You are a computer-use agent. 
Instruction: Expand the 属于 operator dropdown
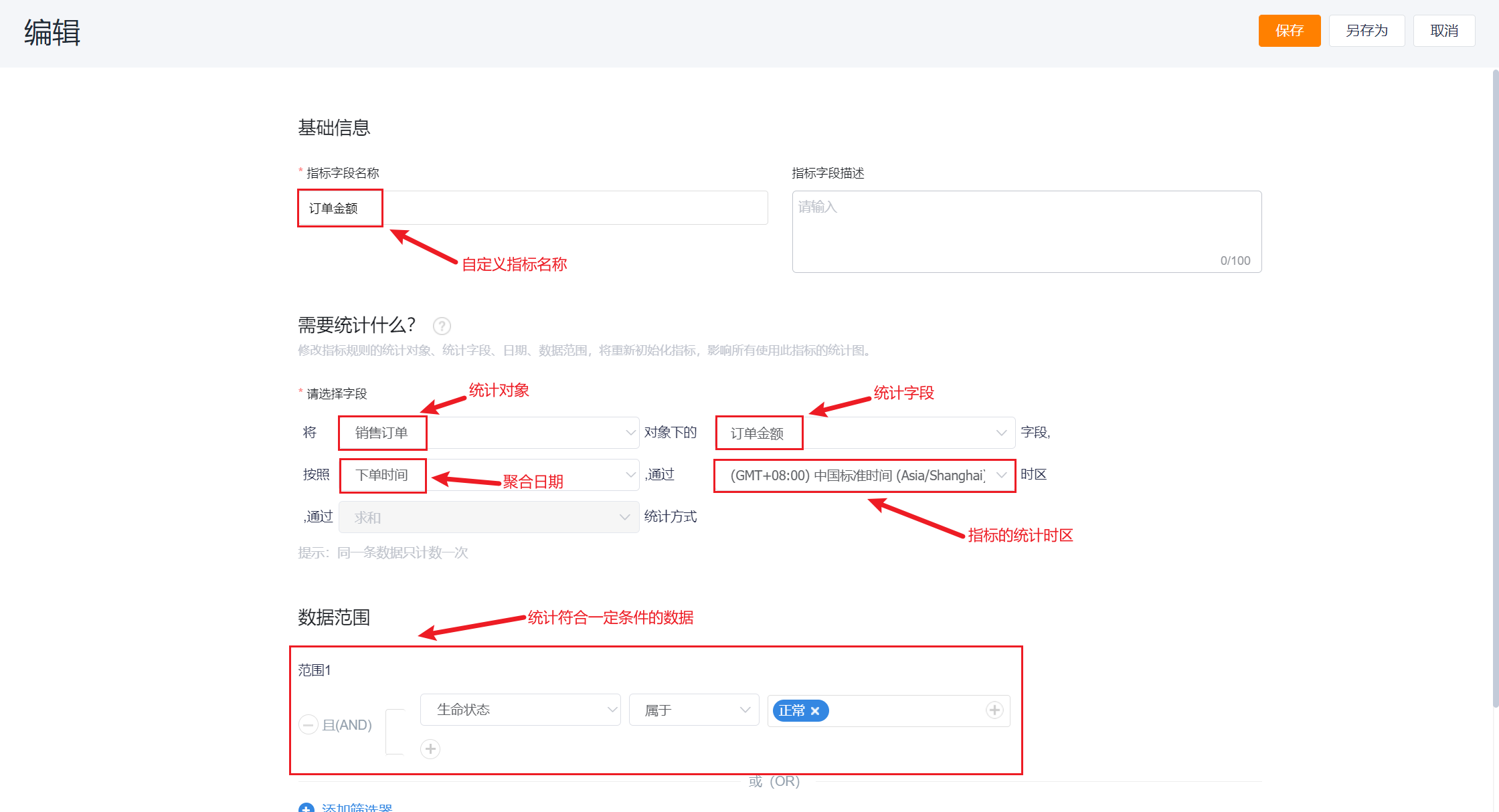pos(694,710)
